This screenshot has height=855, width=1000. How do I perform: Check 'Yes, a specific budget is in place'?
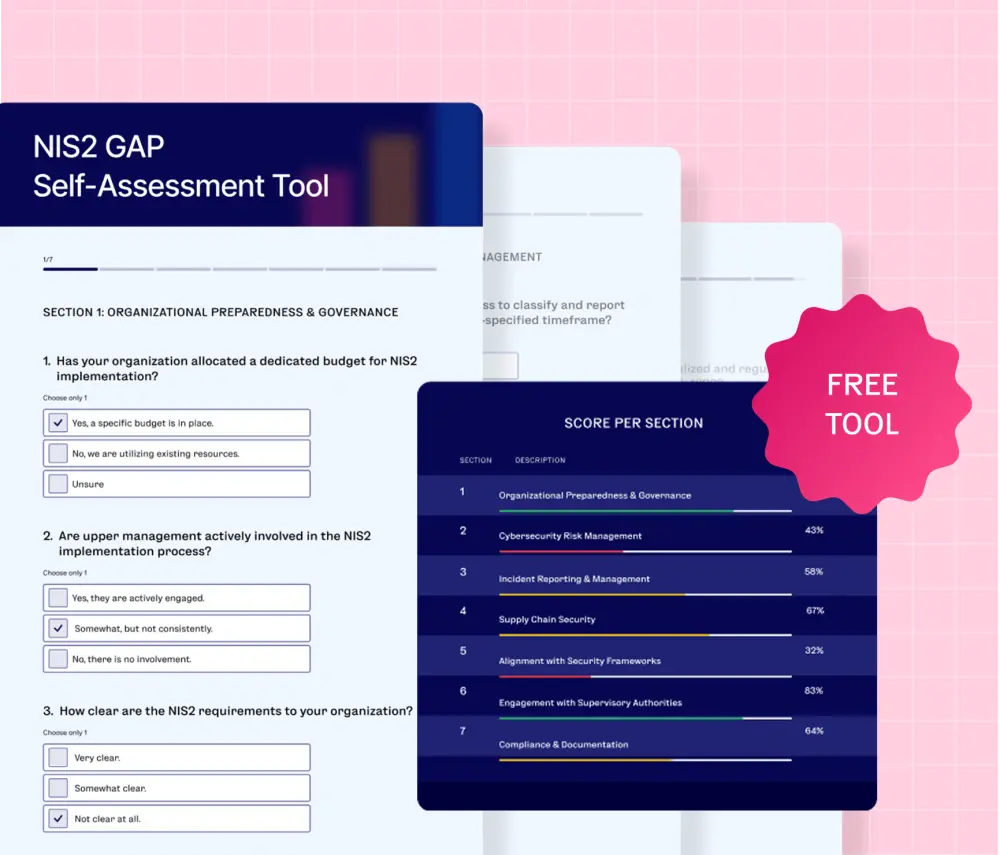click(58, 423)
